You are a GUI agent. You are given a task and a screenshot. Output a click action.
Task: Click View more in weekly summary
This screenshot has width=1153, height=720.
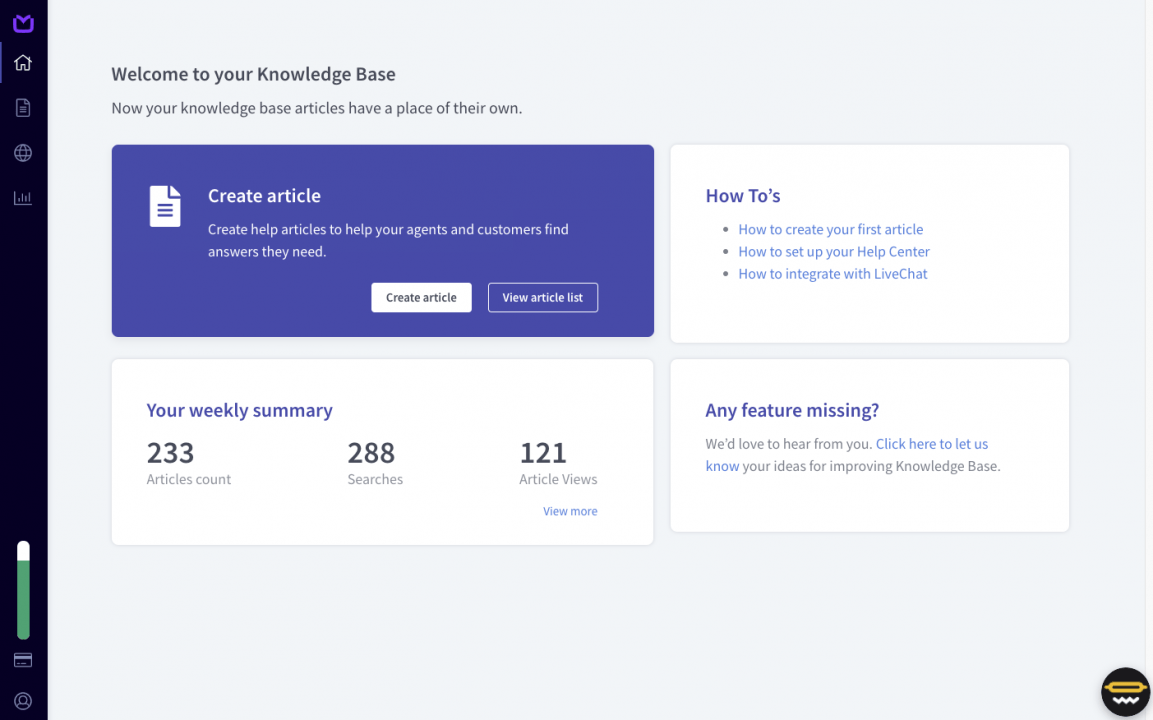point(570,511)
